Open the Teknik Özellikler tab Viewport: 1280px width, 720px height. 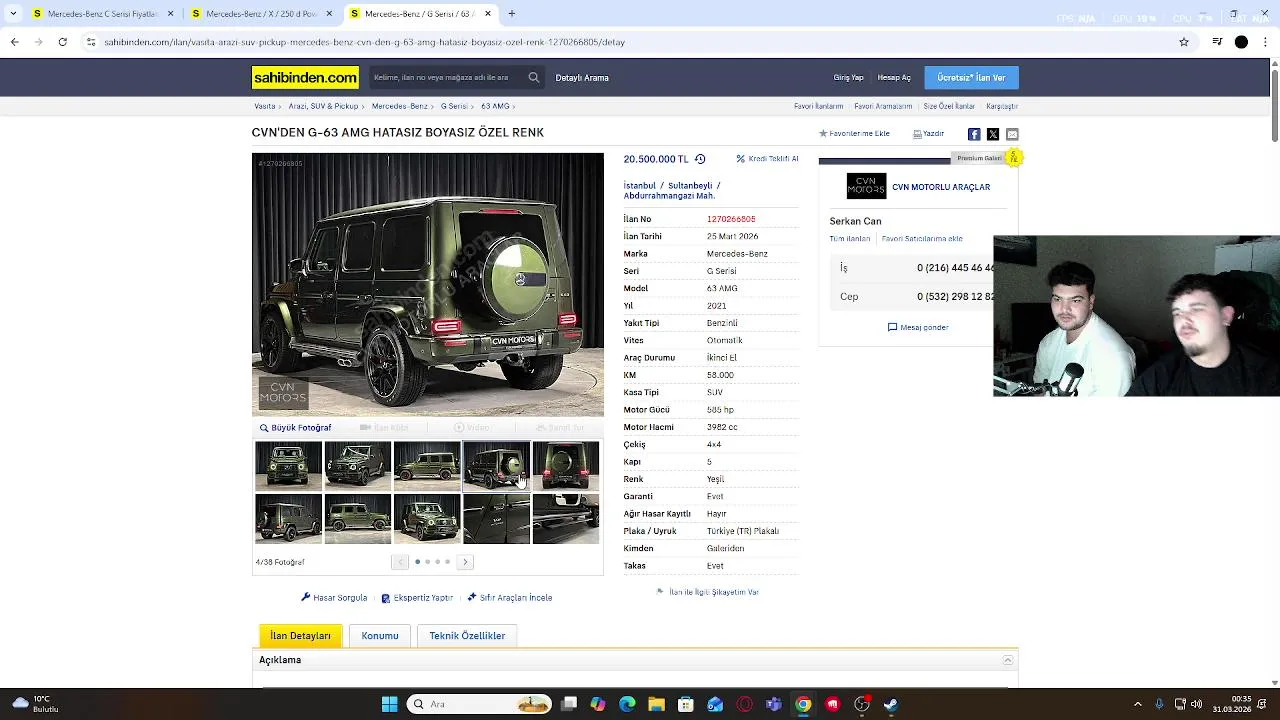click(x=467, y=636)
